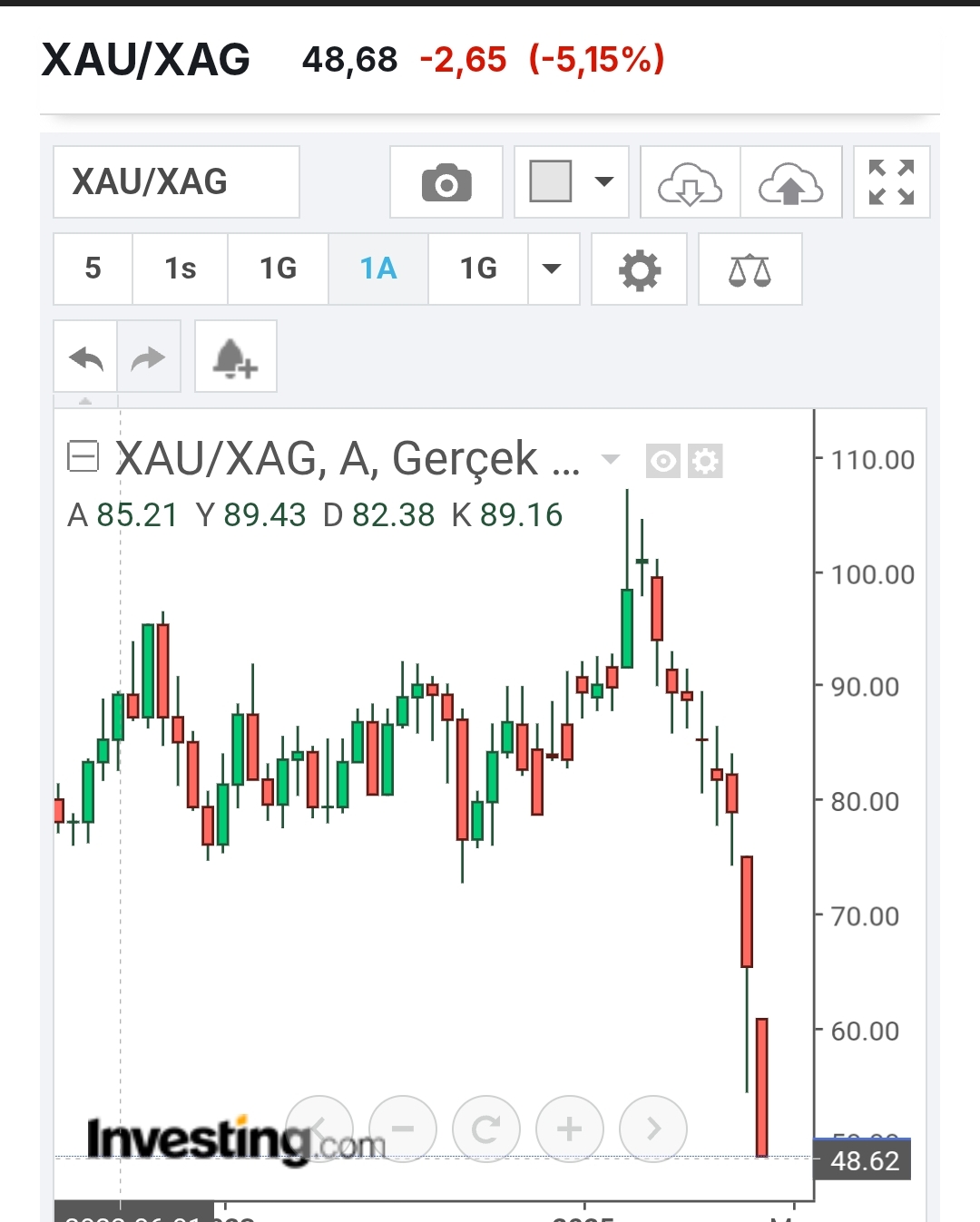Toggle XAU/XAG series visibility eye icon
Image resolution: width=980 pixels, height=1222 pixels.
coord(663,461)
